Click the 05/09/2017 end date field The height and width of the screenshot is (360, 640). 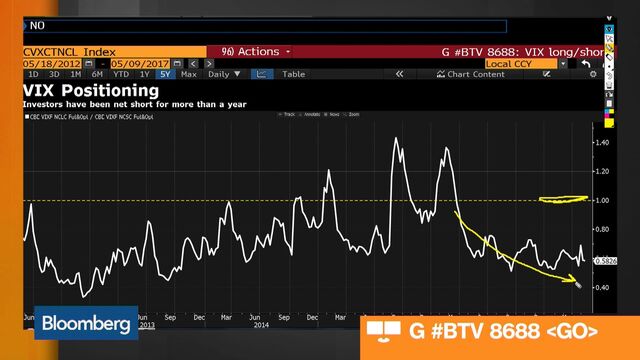[x=140, y=64]
